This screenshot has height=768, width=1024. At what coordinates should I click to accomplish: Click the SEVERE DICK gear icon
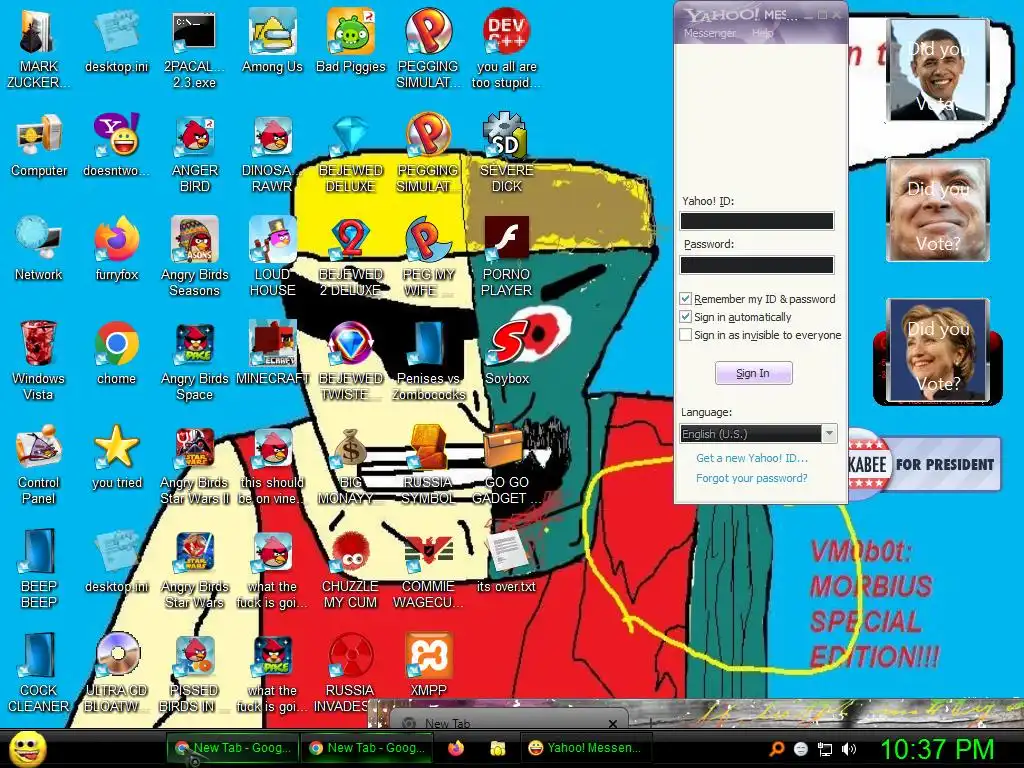pos(506,152)
